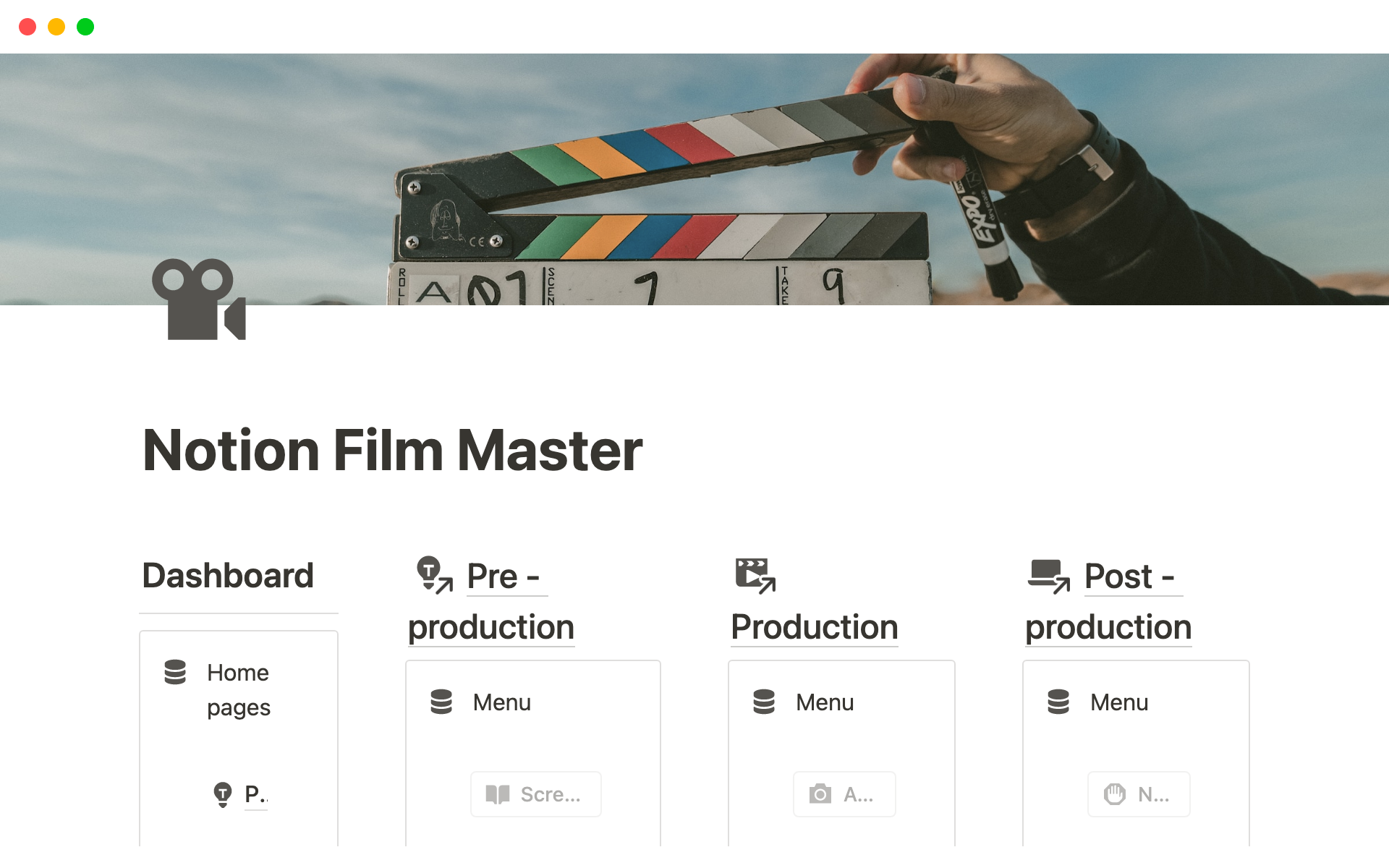Screen dimensions: 1389x868
Task: Click the open book icon on Scre... card
Action: click(498, 794)
